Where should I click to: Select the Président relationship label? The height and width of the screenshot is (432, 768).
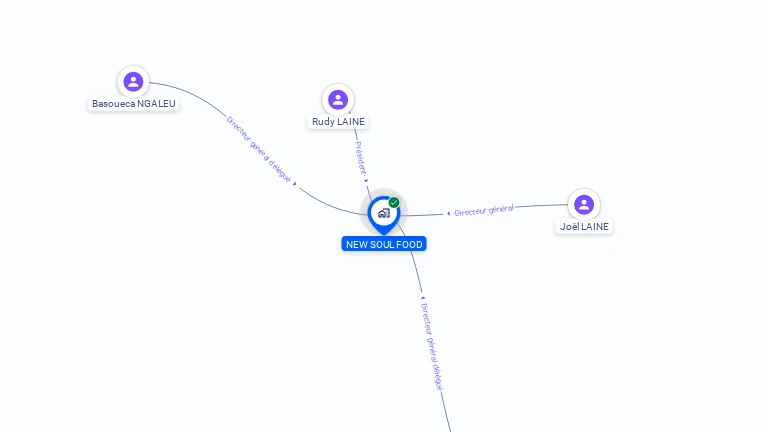point(360,158)
